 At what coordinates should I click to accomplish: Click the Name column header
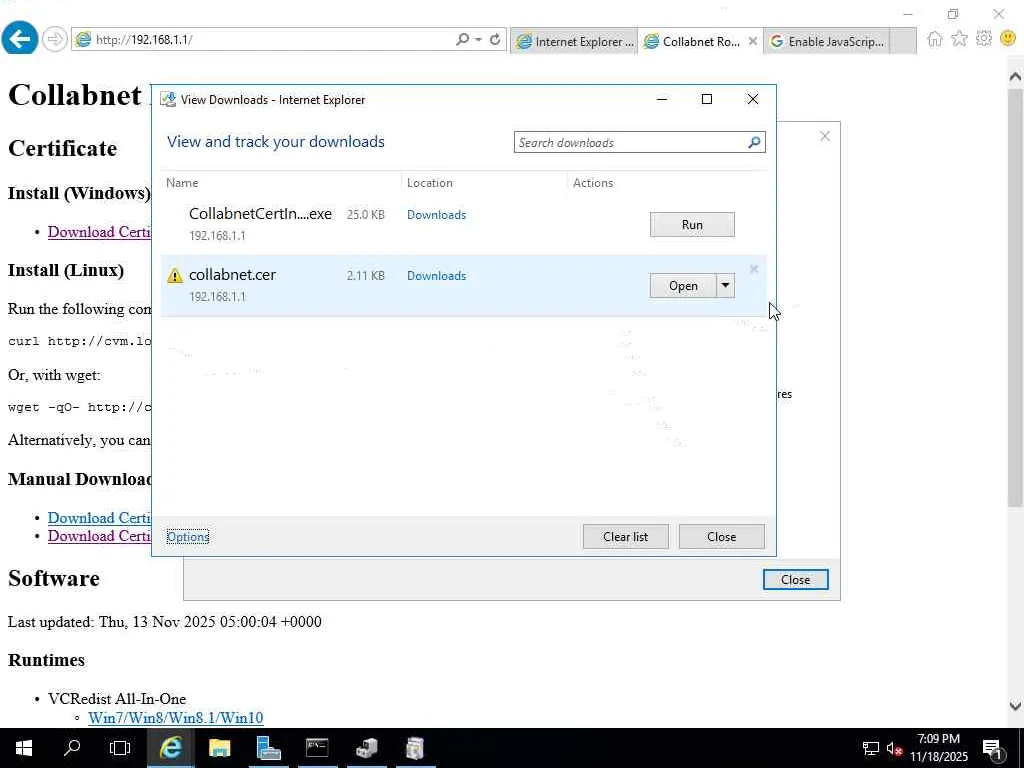point(182,183)
